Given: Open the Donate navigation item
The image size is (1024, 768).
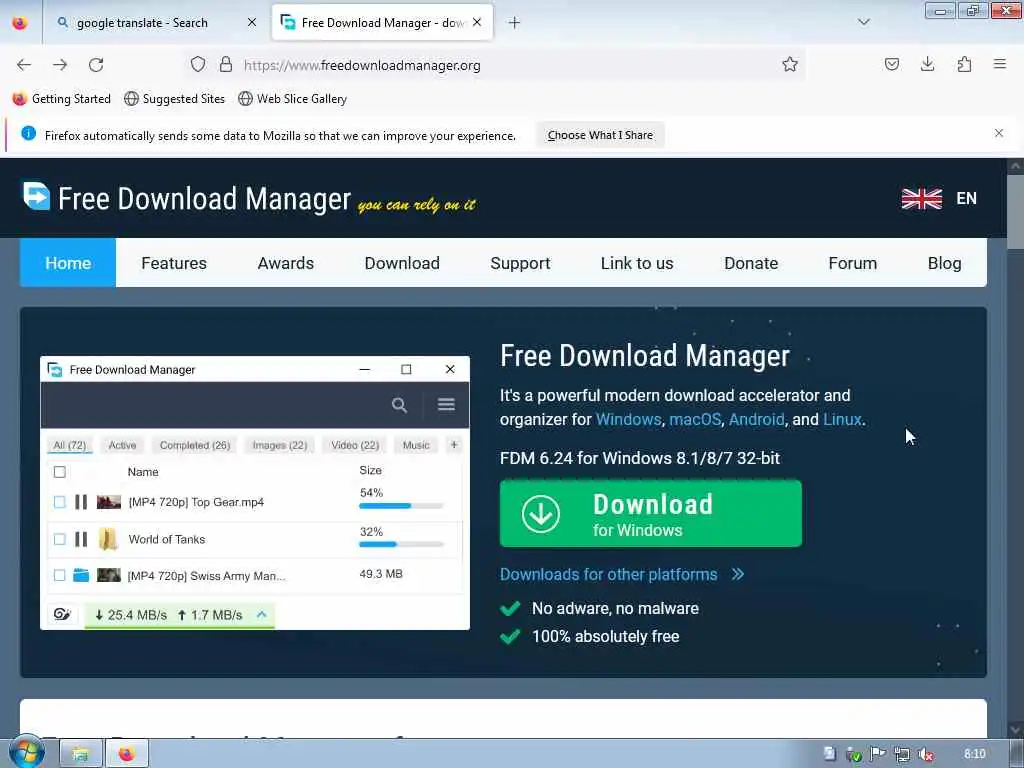Looking at the screenshot, I should click(751, 263).
